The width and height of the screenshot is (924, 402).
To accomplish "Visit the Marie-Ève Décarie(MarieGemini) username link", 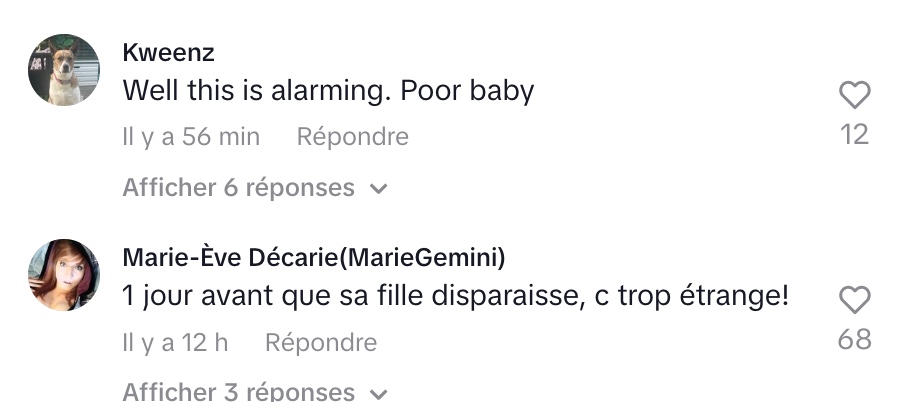I will 314,258.
